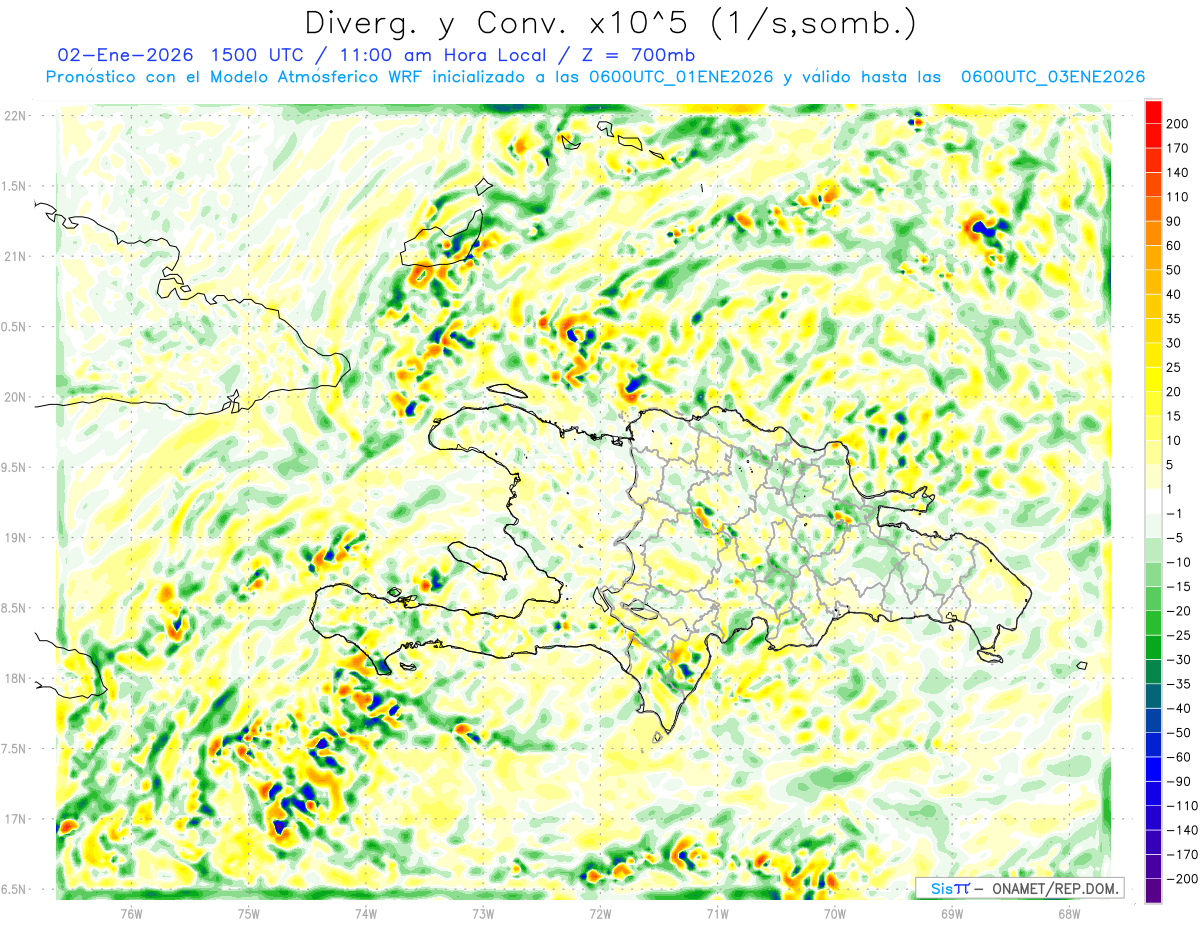Select the '-50' colorbar value
Screen dimensions: 1200x927
pyautogui.click(x=1180, y=733)
